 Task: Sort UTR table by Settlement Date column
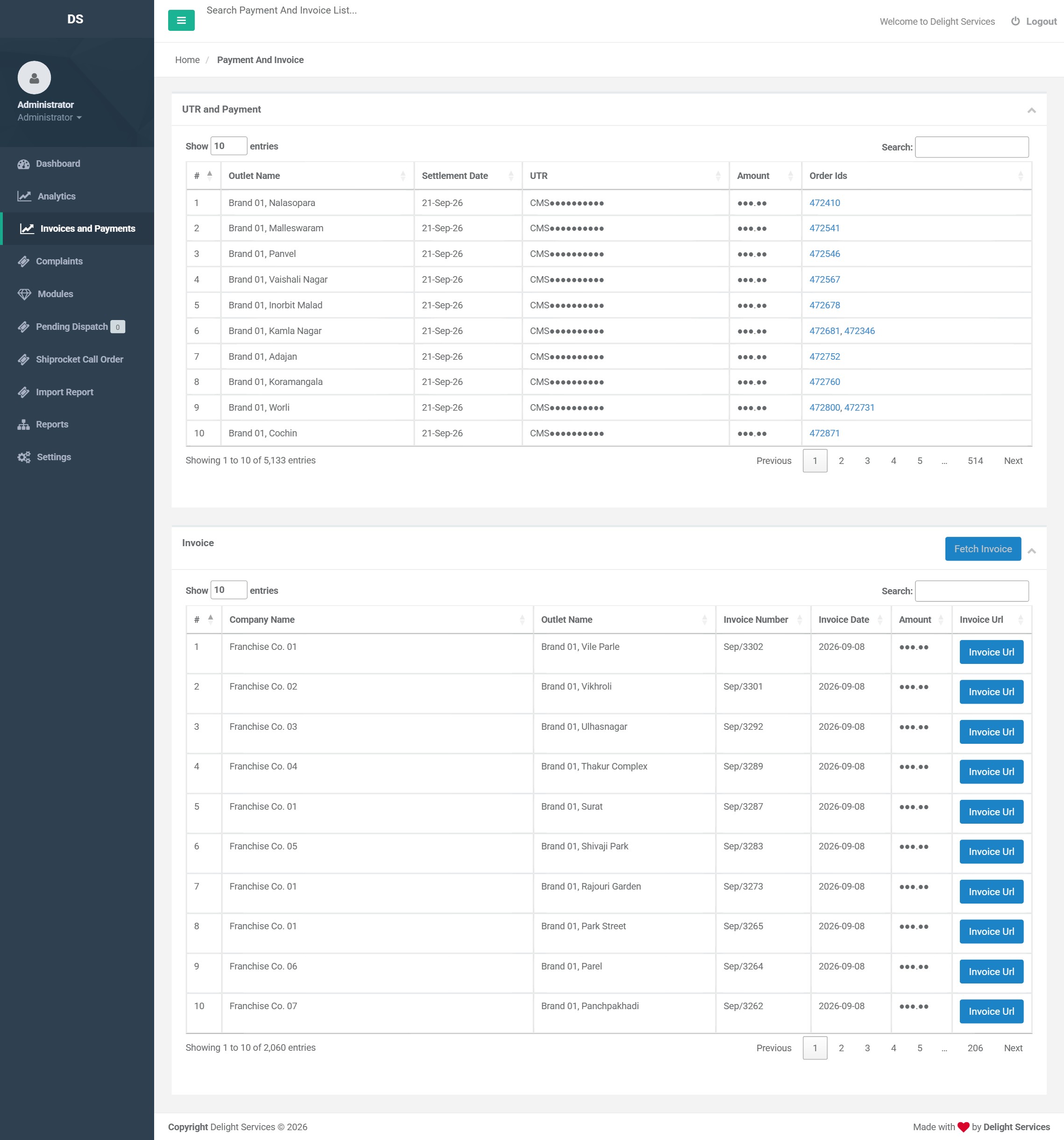pos(468,176)
